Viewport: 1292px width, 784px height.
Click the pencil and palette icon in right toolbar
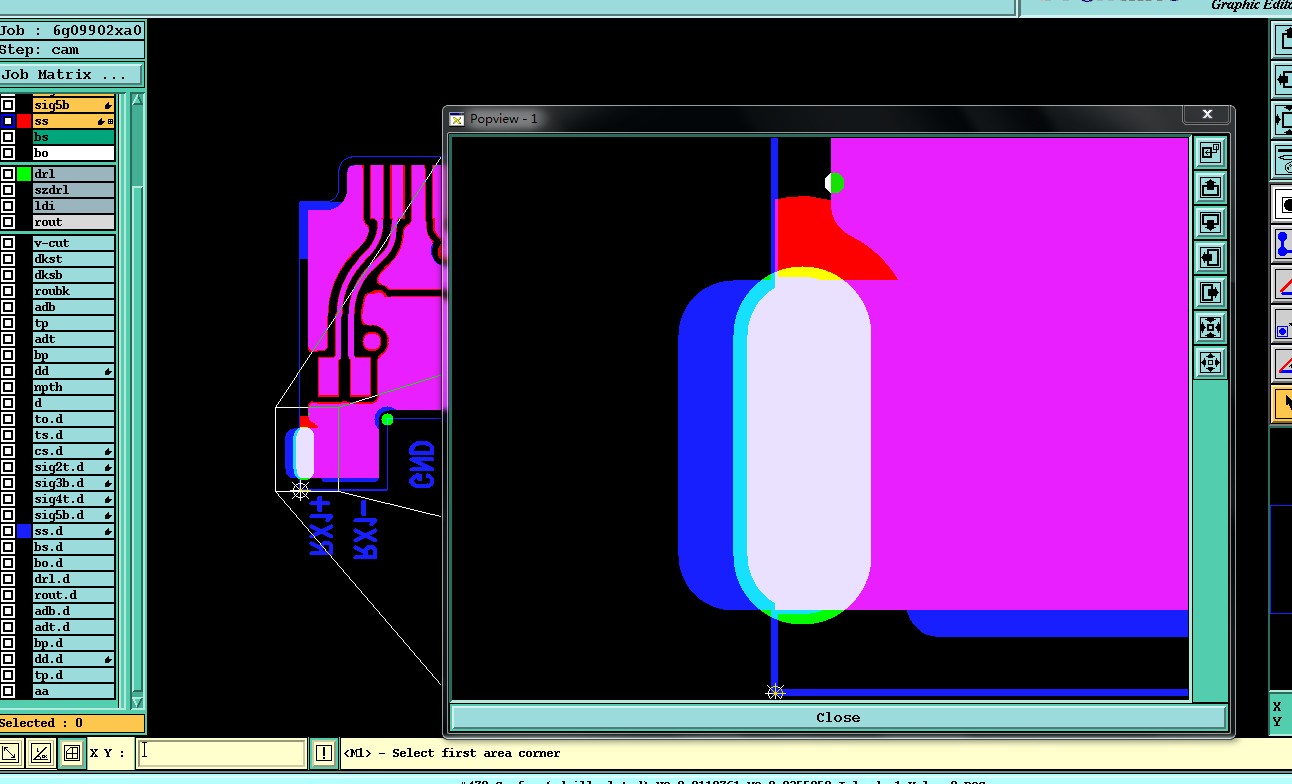(1283, 160)
